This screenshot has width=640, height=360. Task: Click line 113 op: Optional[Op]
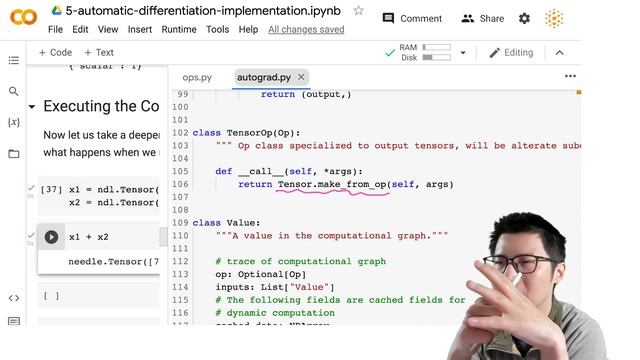[x=260, y=274]
